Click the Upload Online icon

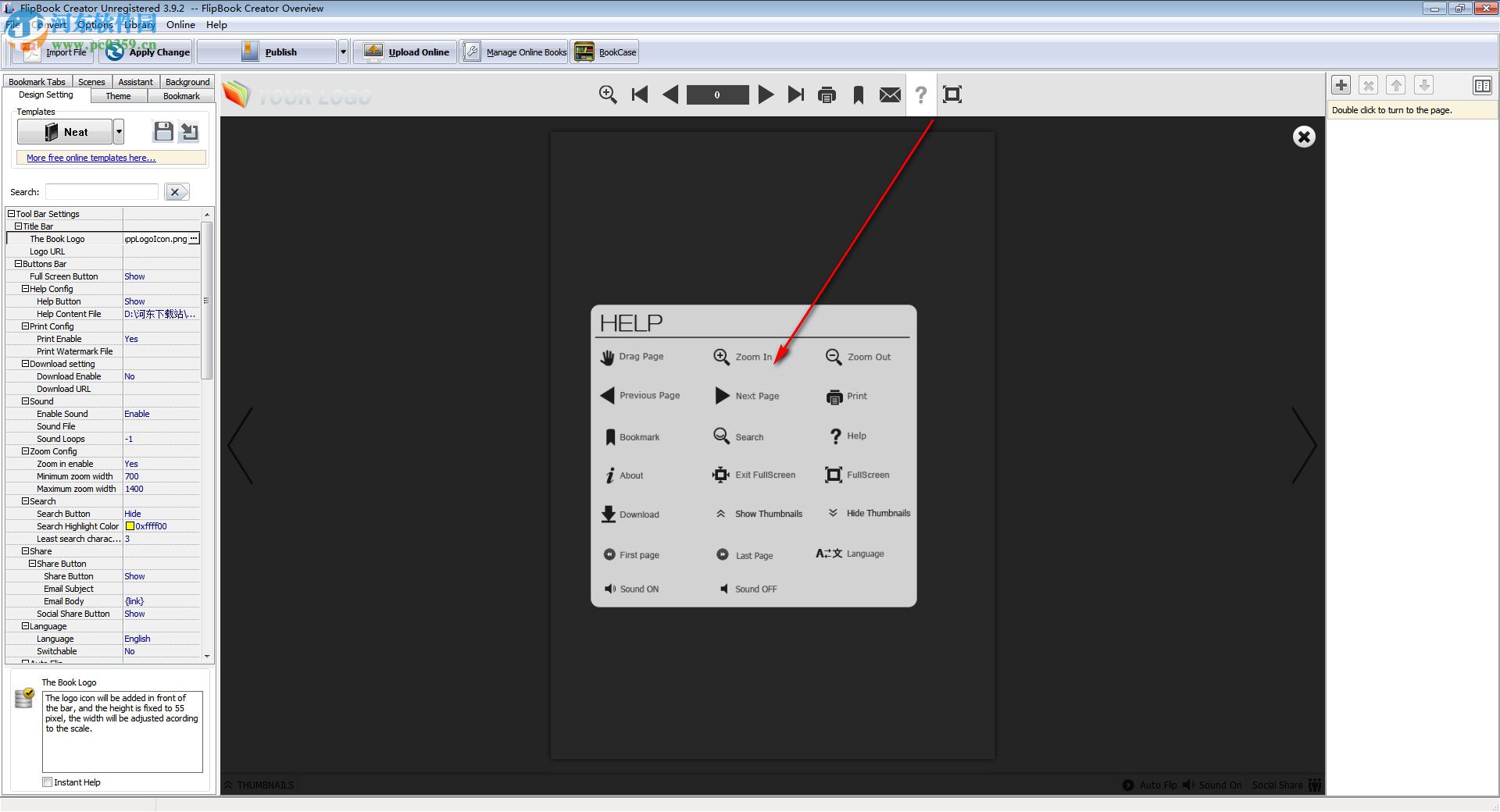pos(373,52)
